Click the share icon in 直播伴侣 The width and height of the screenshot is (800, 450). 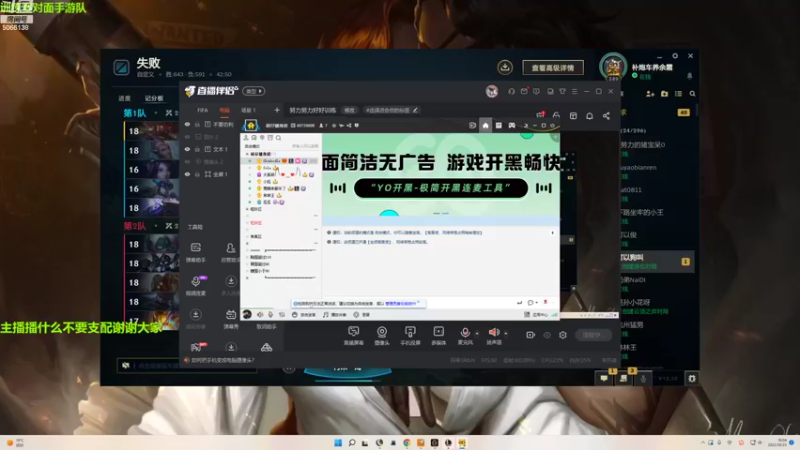coord(606,116)
